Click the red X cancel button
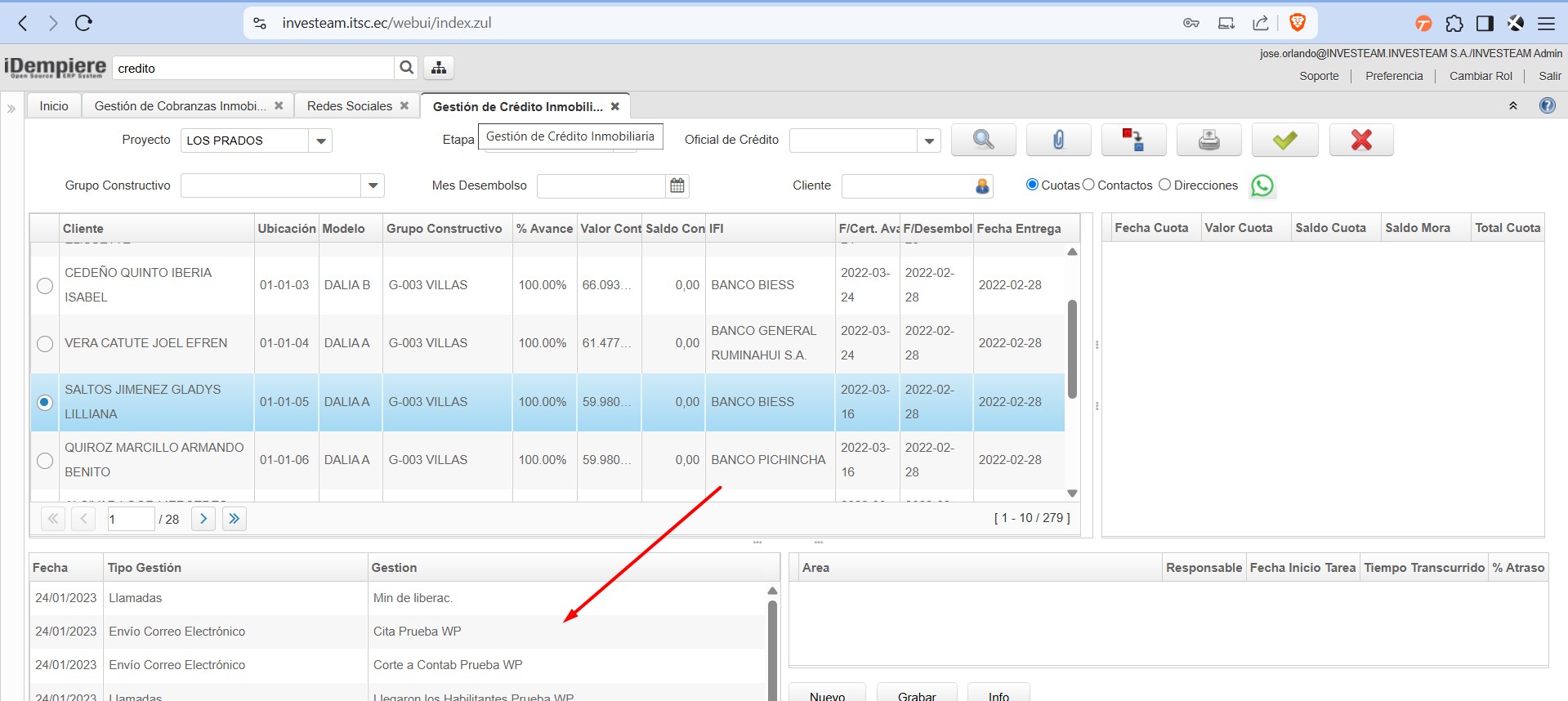Viewport: 1568px width, 701px height. [1360, 140]
